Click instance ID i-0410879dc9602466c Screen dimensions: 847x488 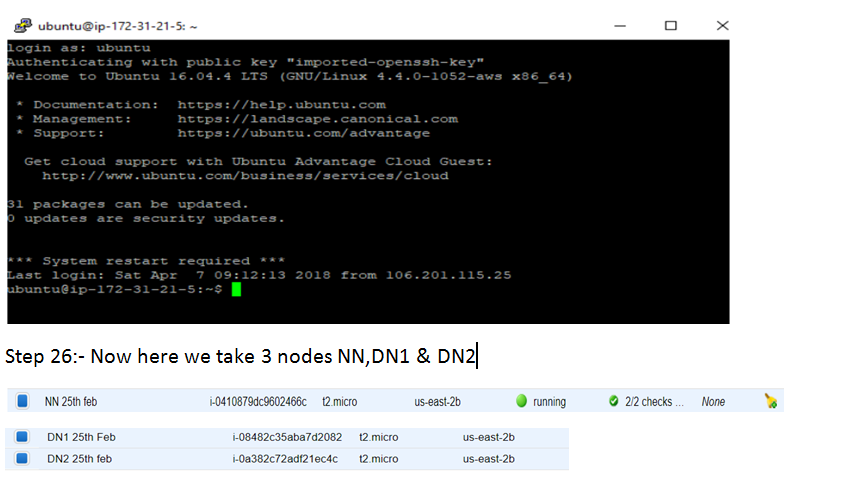pos(258,402)
